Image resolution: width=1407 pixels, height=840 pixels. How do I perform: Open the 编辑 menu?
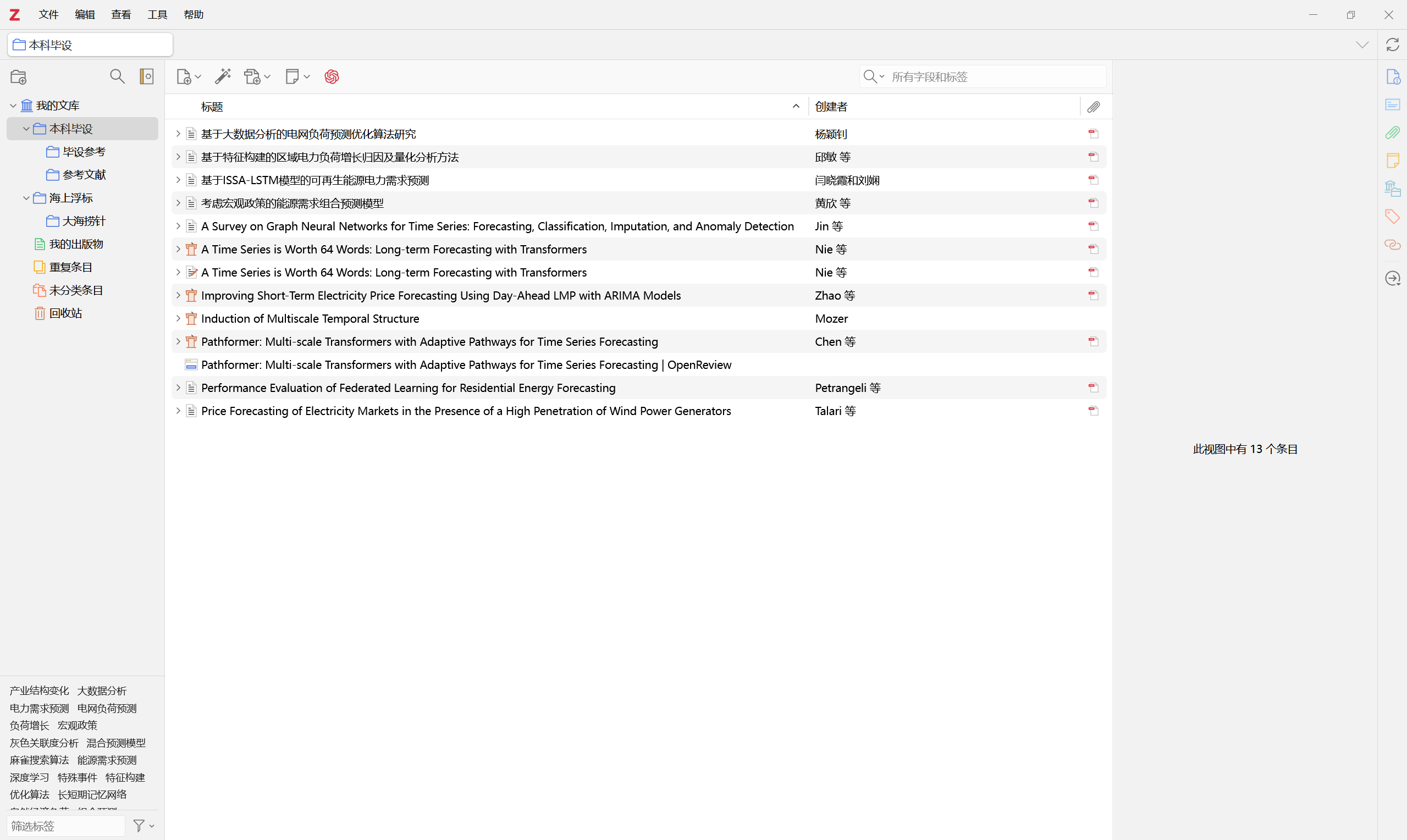(85, 15)
